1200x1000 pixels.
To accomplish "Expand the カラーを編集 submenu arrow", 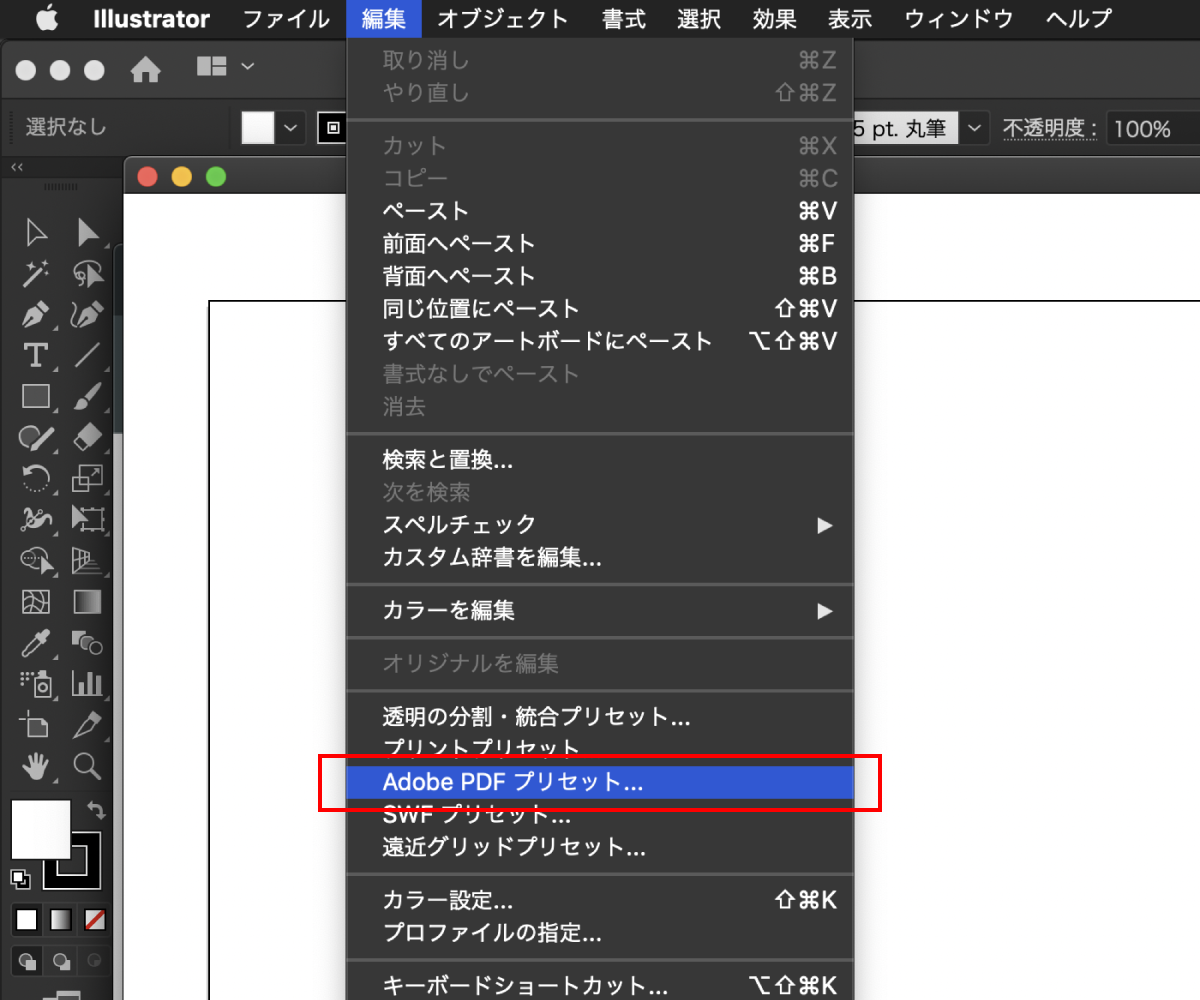I will (824, 610).
